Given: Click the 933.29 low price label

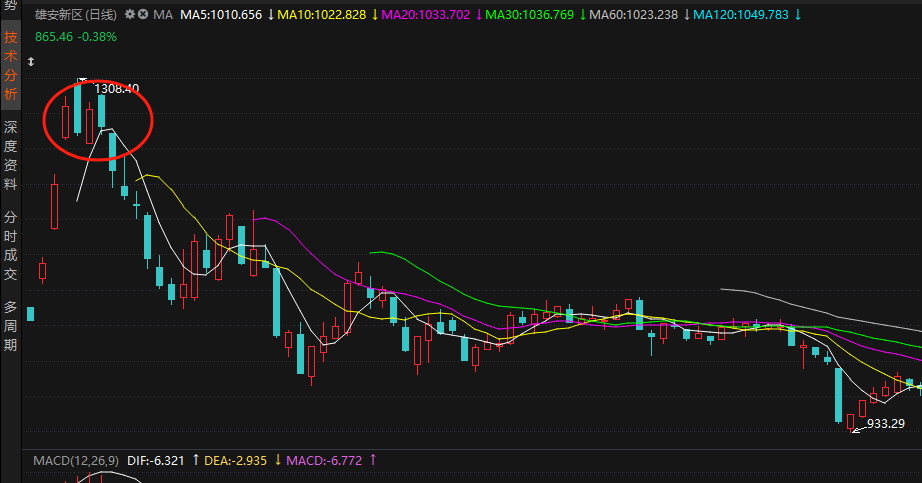Looking at the screenshot, I should click(x=886, y=424).
